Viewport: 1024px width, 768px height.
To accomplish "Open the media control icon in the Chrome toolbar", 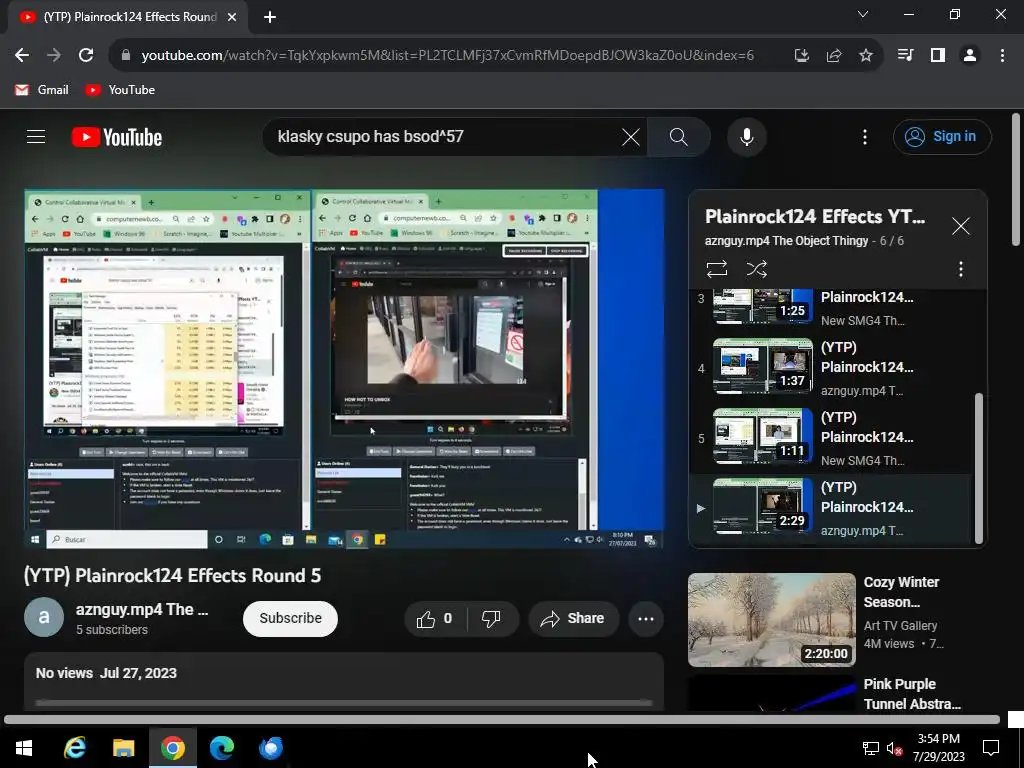I will tap(905, 56).
